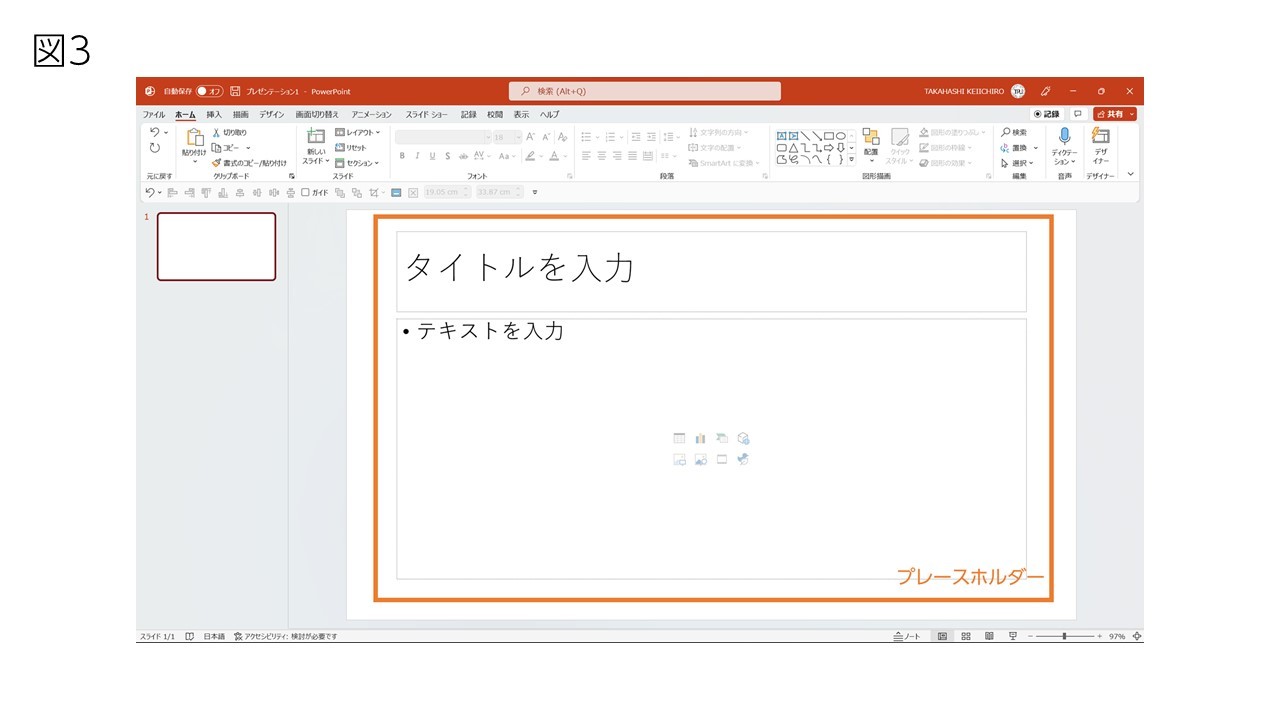Toggle Underline formatting
Viewport: 1280px width, 720px height.
tap(432, 156)
